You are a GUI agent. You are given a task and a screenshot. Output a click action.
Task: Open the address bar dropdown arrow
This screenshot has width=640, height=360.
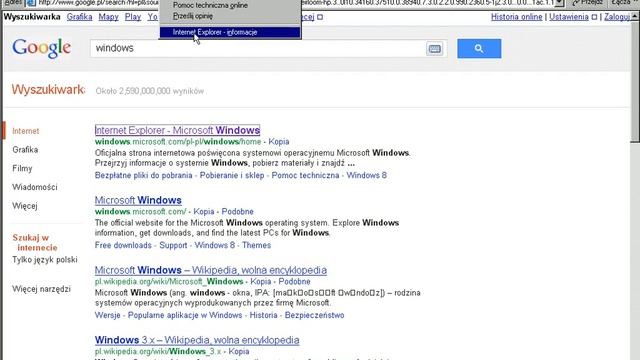(x=560, y=3)
